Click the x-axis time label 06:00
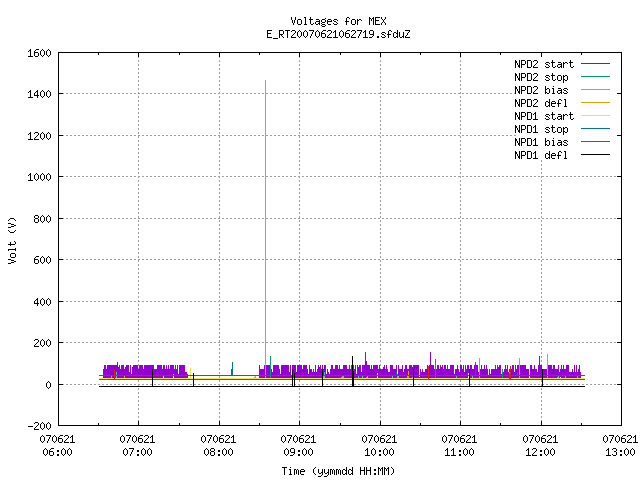The width and height of the screenshot is (640, 480). point(58,452)
